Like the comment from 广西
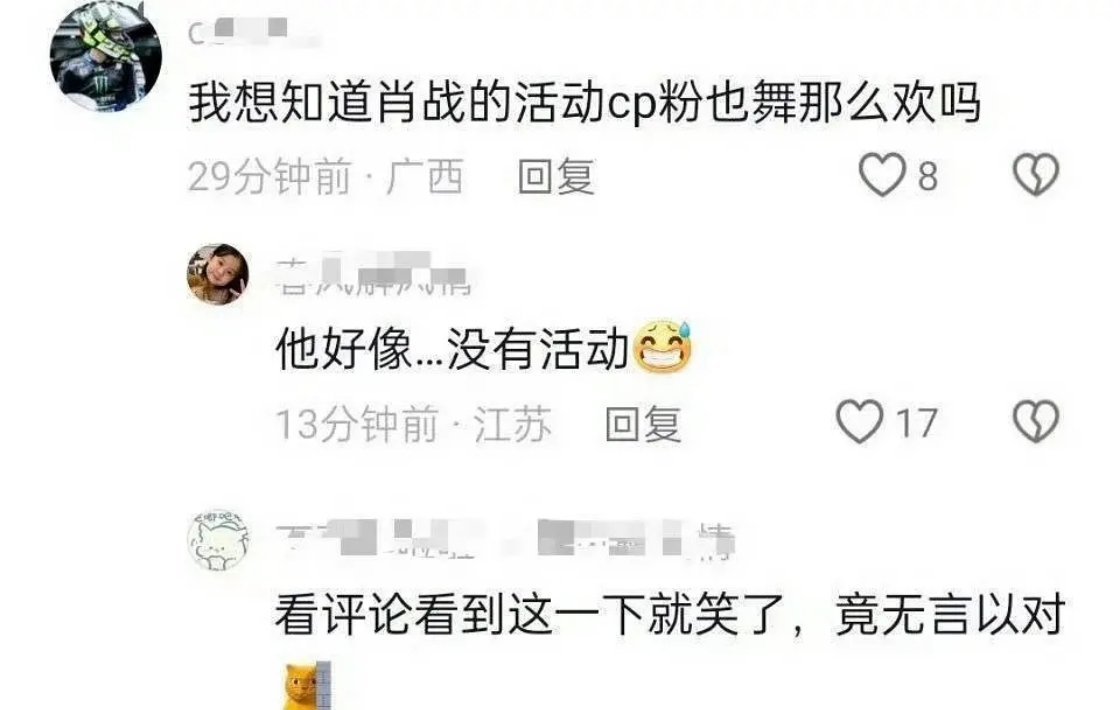 (x=881, y=175)
